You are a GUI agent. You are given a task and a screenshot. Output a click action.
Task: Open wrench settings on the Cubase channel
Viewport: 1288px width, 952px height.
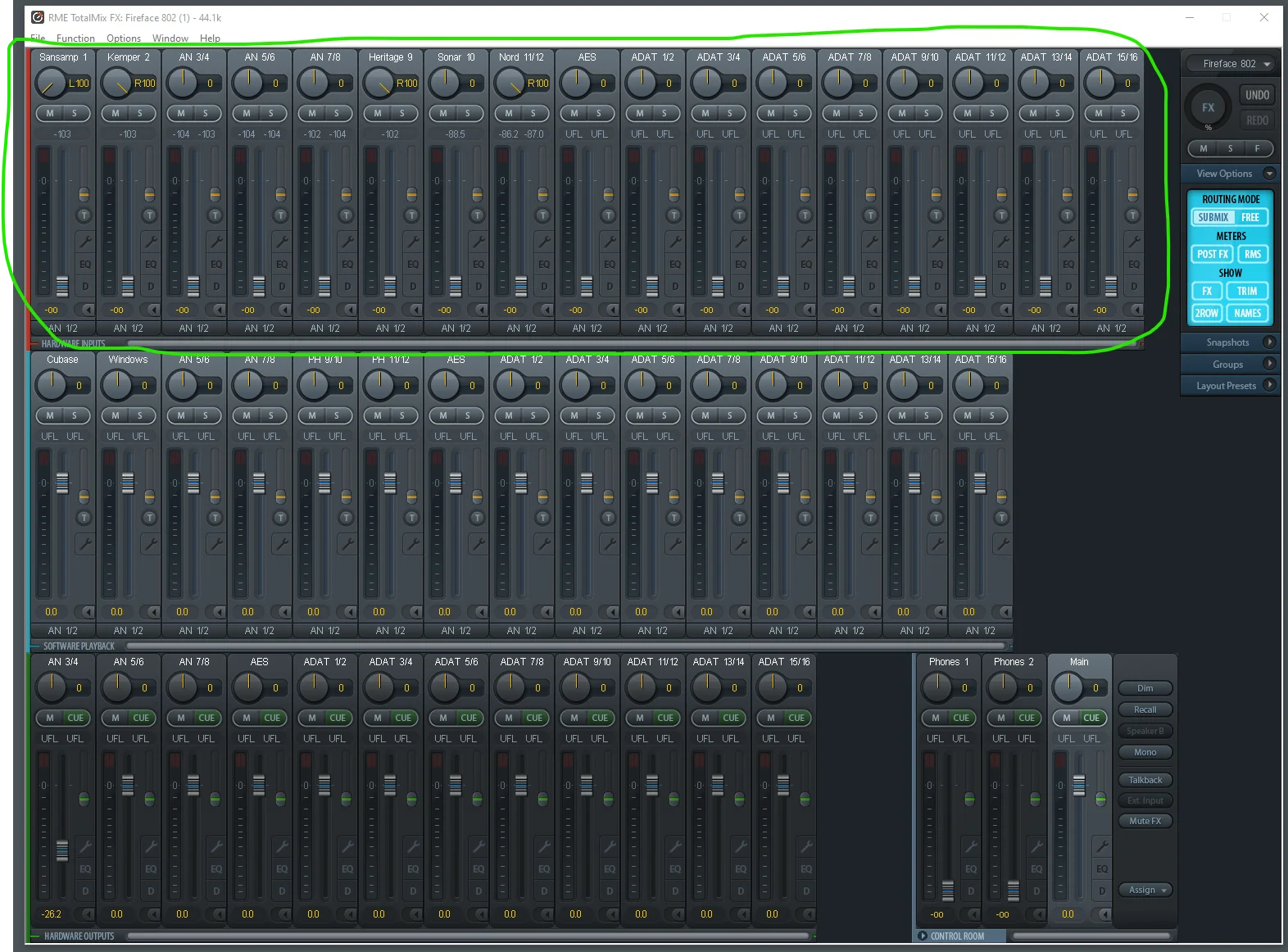tap(84, 544)
